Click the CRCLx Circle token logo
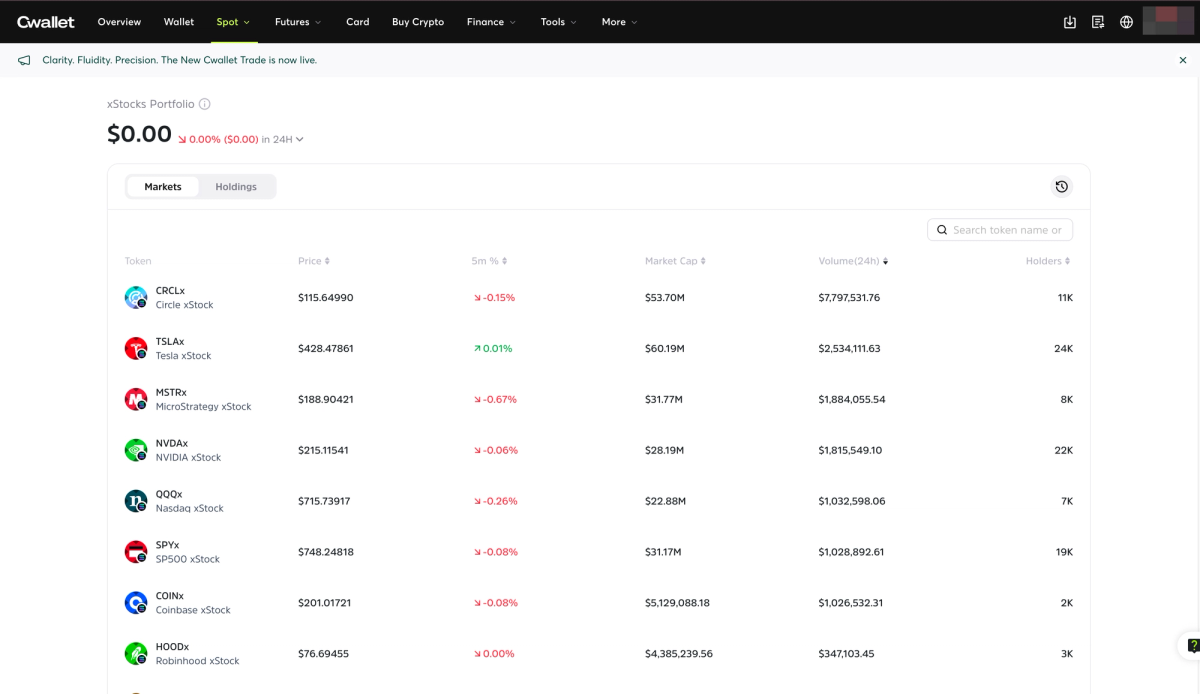Viewport: 1200px width, 694px height. pos(136,298)
